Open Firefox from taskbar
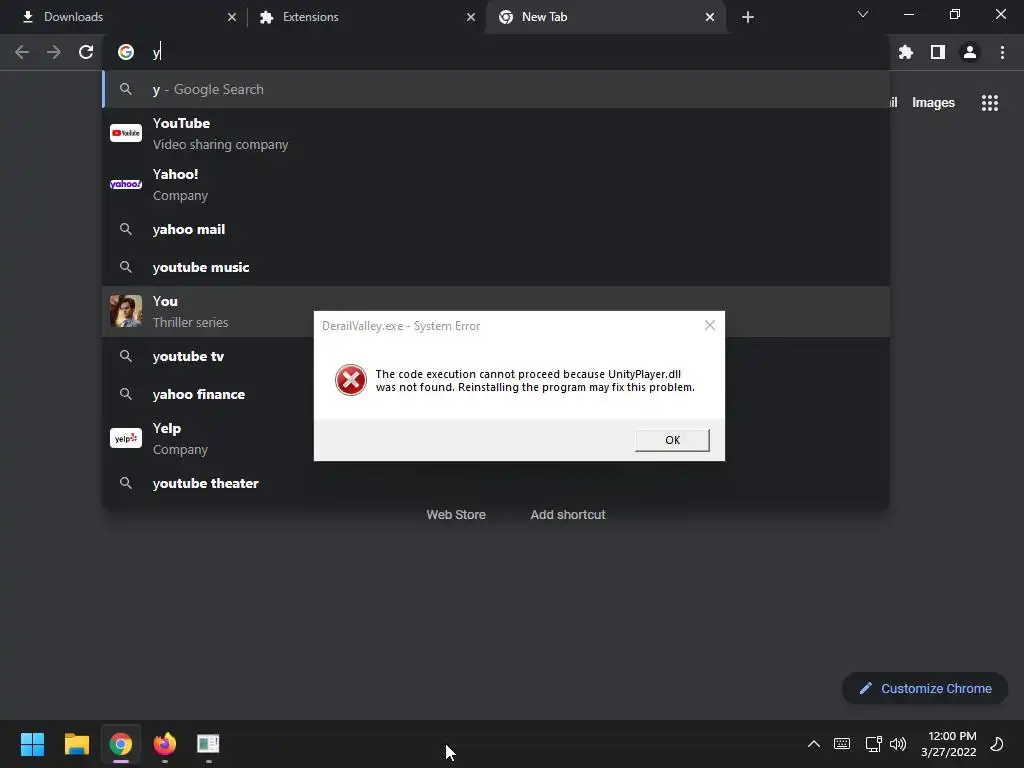Image resolution: width=1024 pixels, height=768 pixels. click(165, 744)
